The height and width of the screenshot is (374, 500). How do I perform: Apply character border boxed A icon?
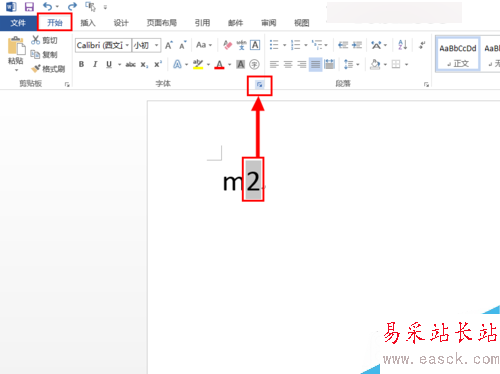tap(255, 45)
